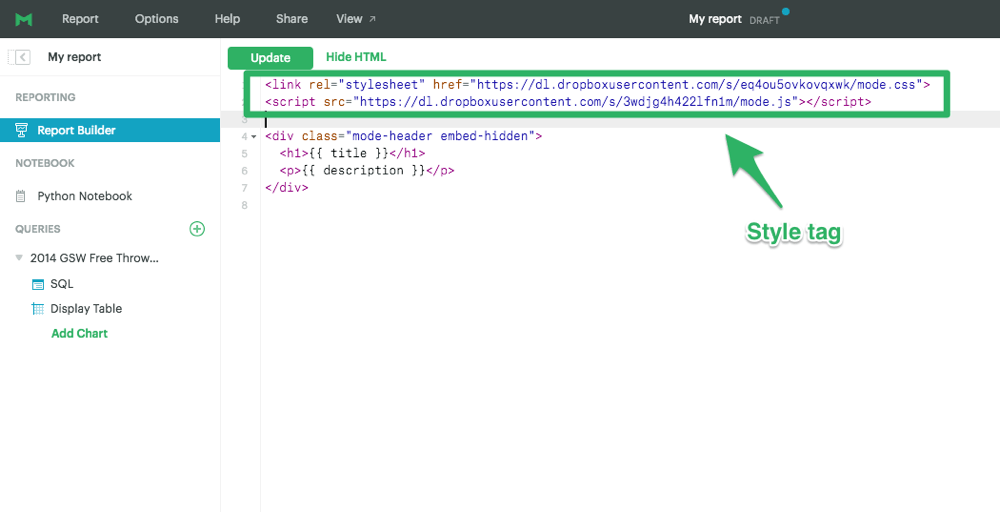The height and width of the screenshot is (512, 1000).
Task: Click My report name in sidebar
Action: point(74,57)
